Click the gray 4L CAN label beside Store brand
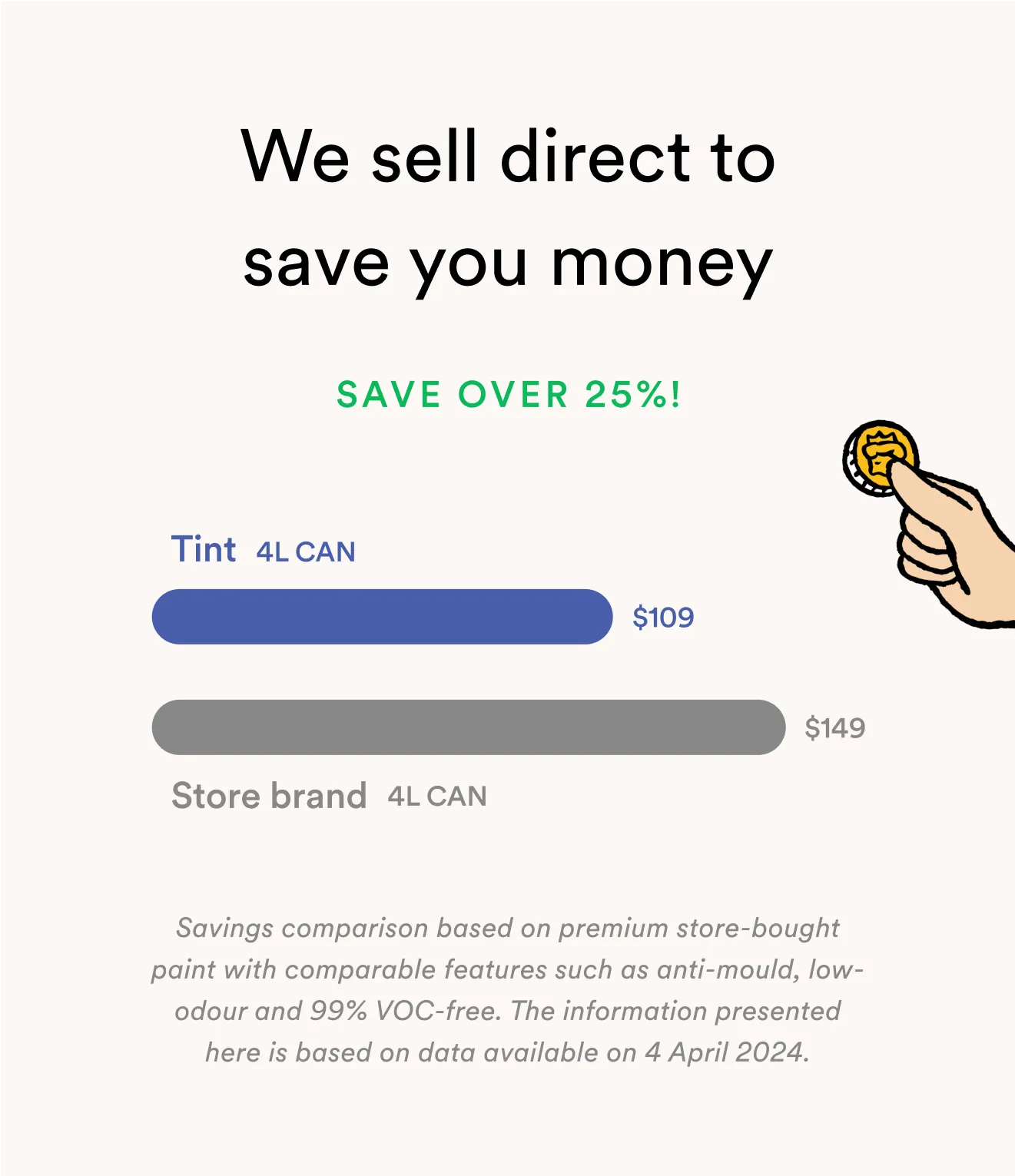The width and height of the screenshot is (1015, 1176). coord(437,797)
